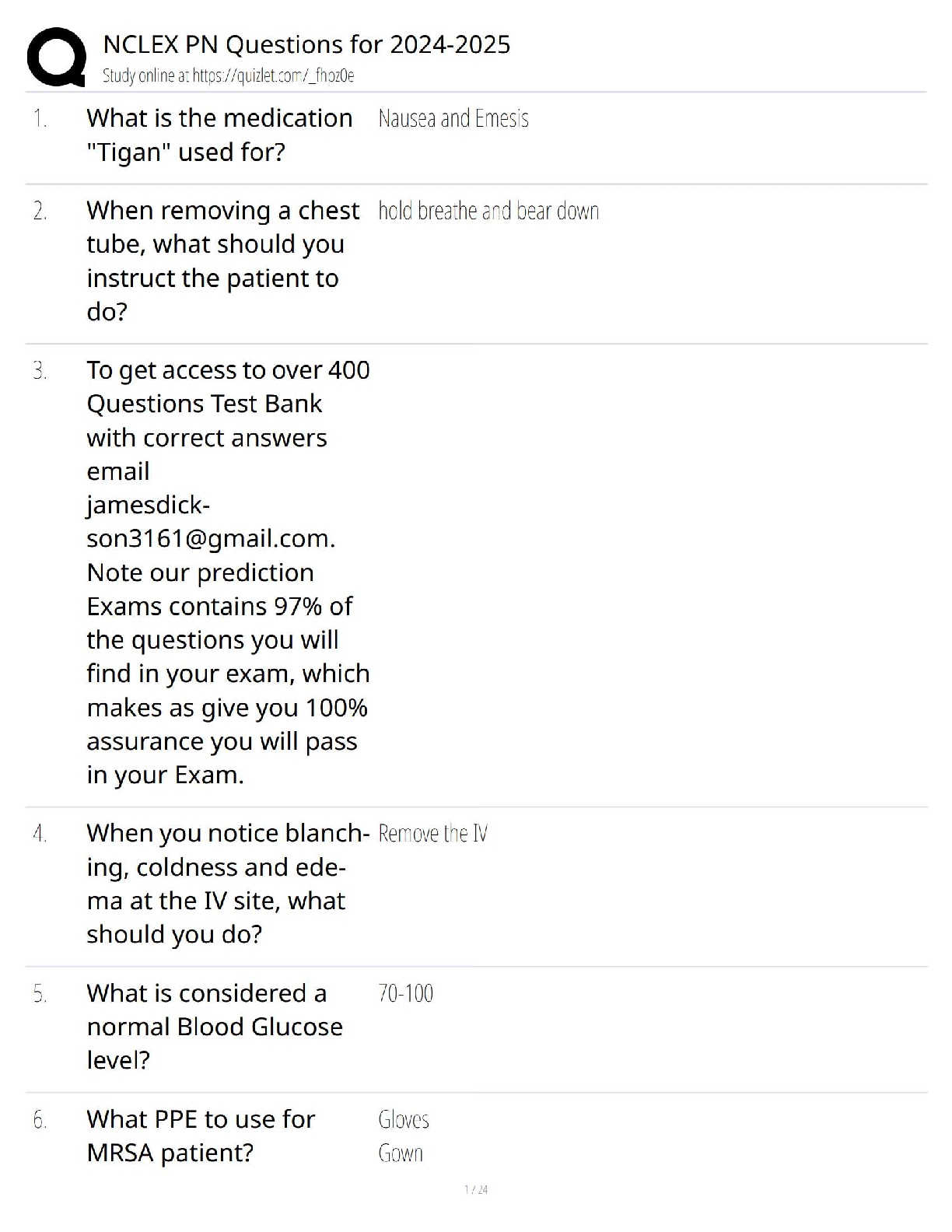
Task: Click the page indicator "1 / 24"
Action: [x=476, y=1189]
